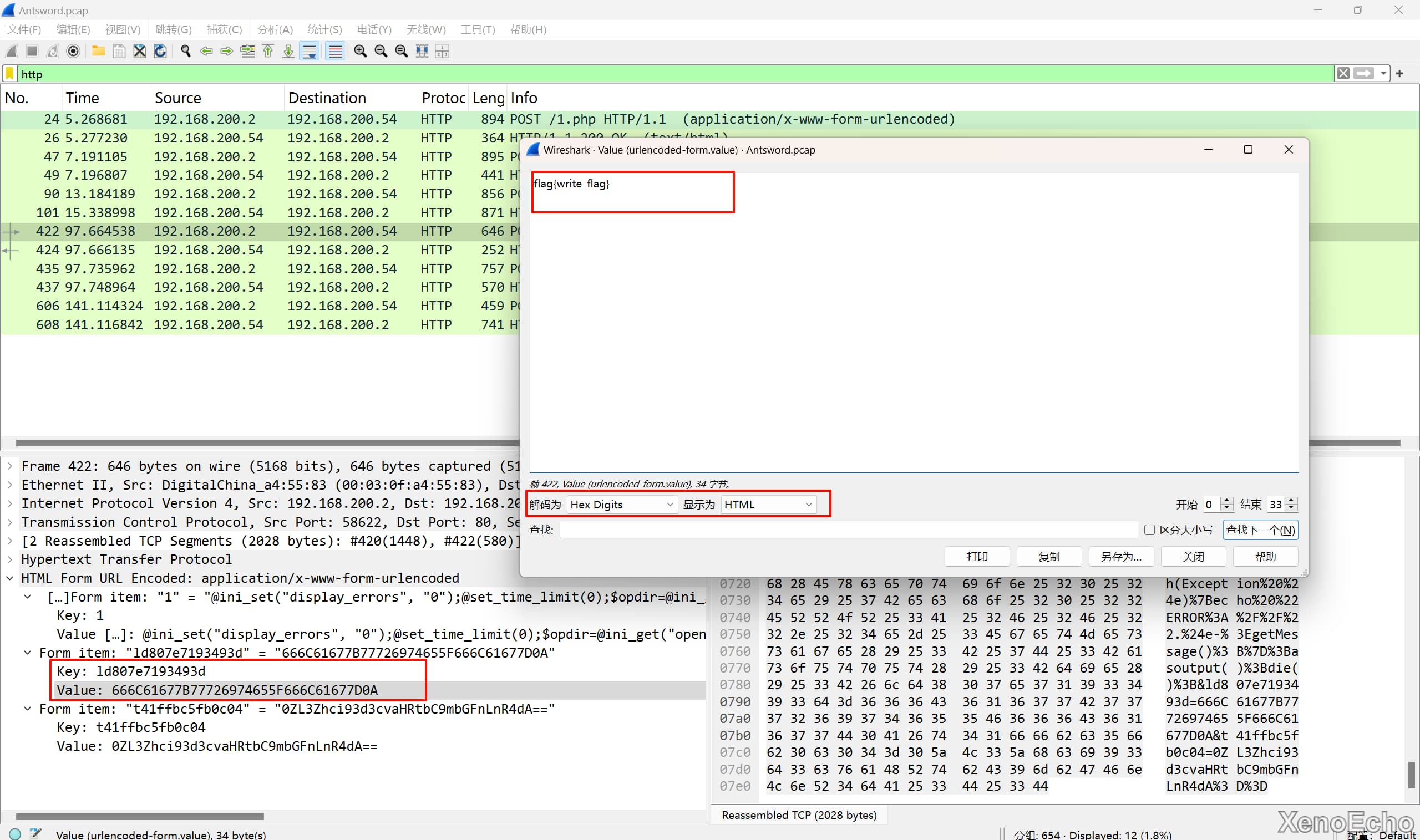Click the find packet magnifier icon
The image size is (1420, 840).
point(185,52)
